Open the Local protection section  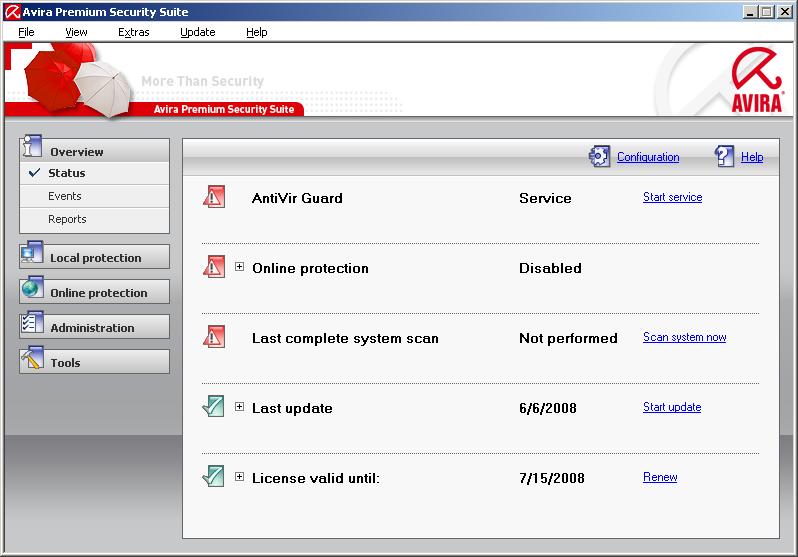[x=95, y=257]
